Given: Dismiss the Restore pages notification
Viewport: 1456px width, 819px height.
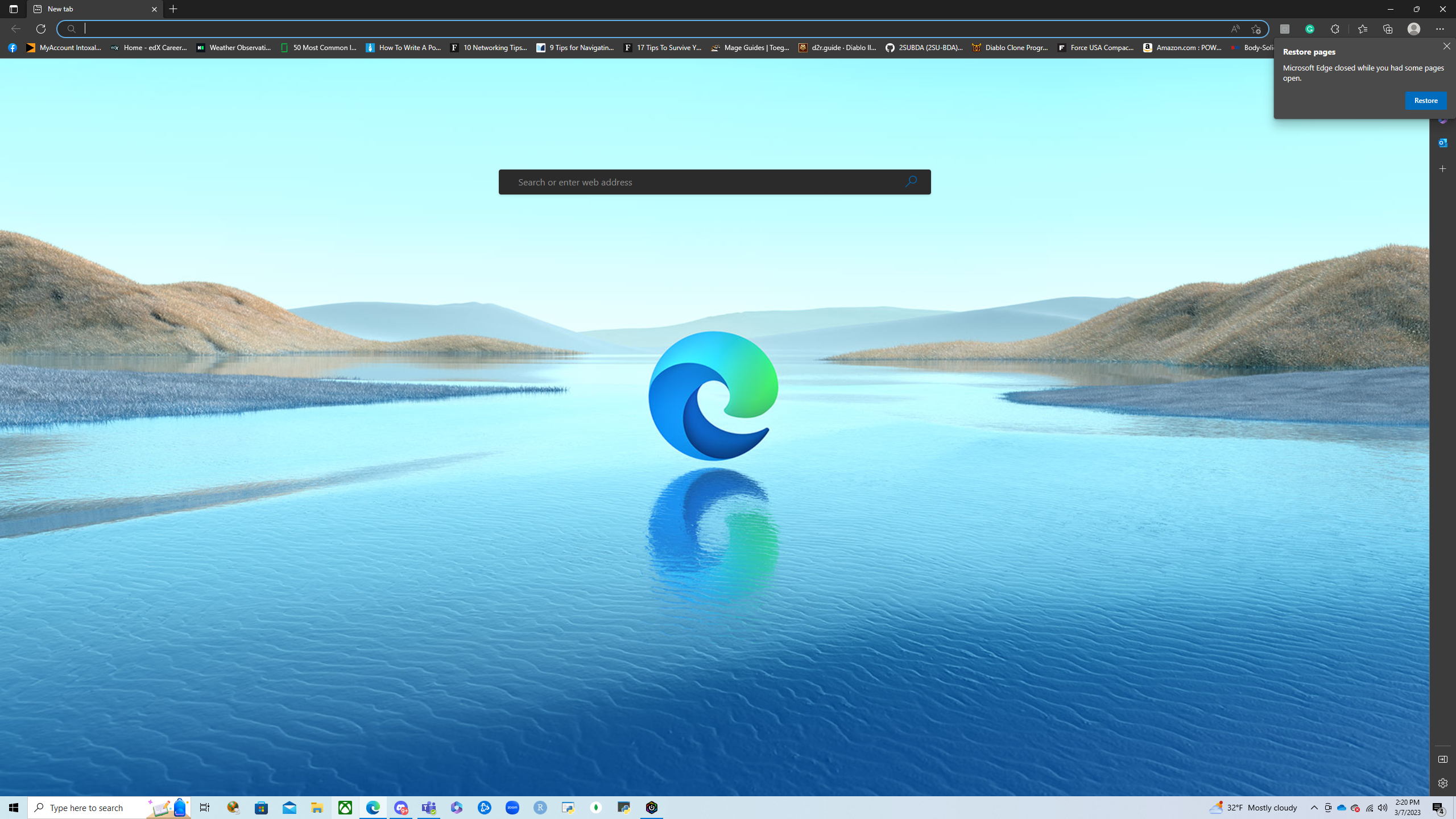Looking at the screenshot, I should pos(1446,46).
